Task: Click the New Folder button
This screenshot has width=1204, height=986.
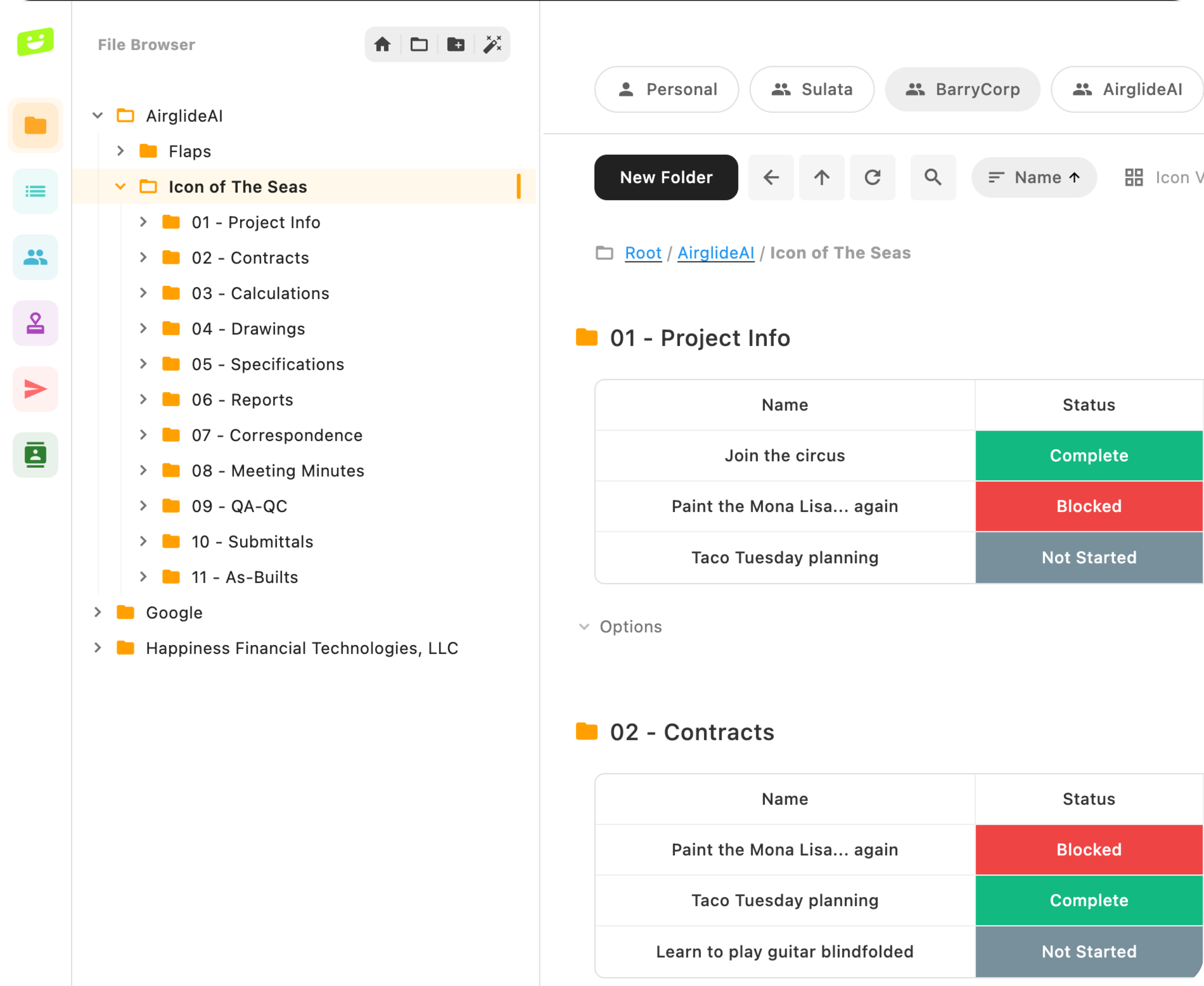Action: (x=666, y=177)
